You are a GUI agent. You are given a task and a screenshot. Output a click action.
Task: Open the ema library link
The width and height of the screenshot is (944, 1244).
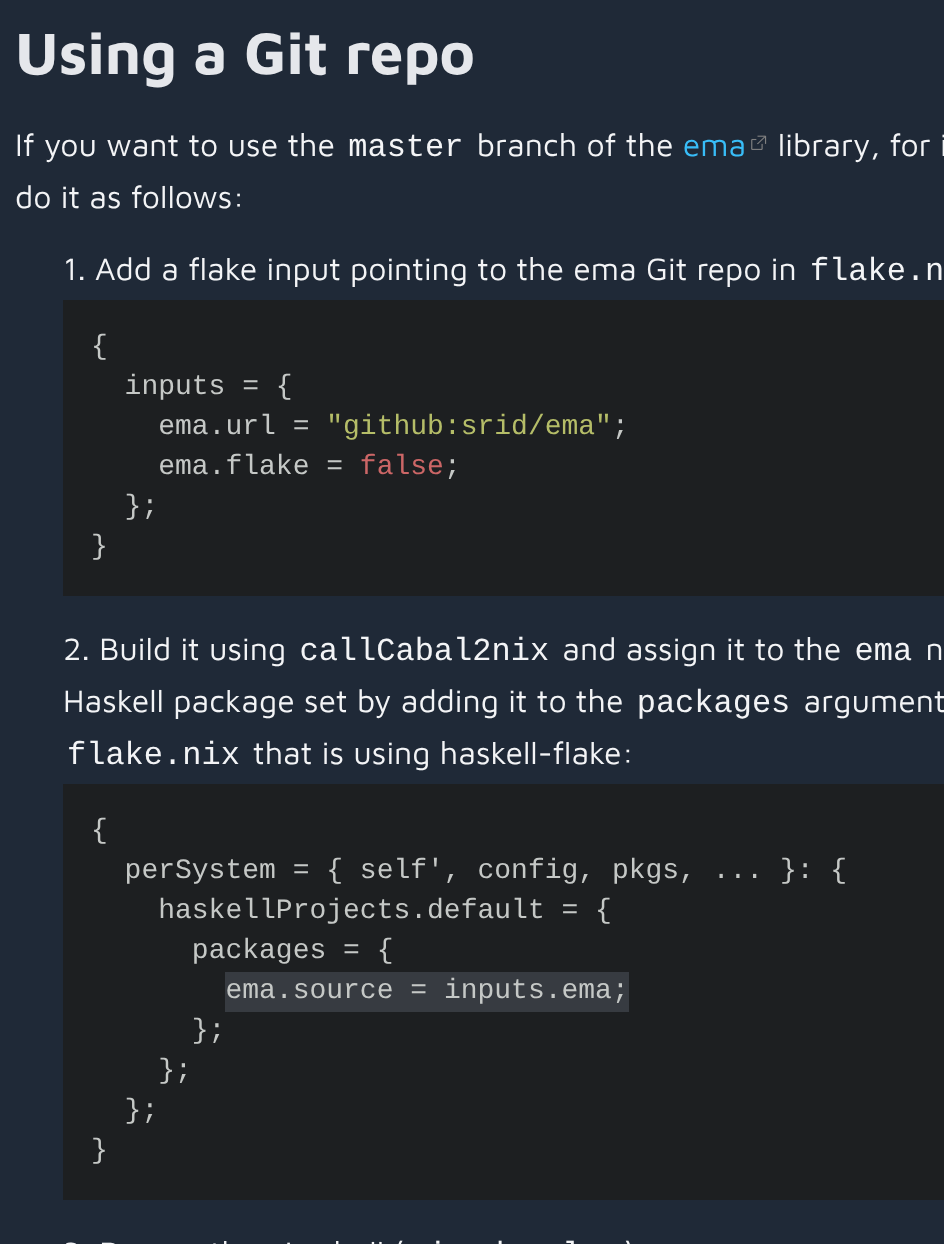pyautogui.click(x=714, y=146)
